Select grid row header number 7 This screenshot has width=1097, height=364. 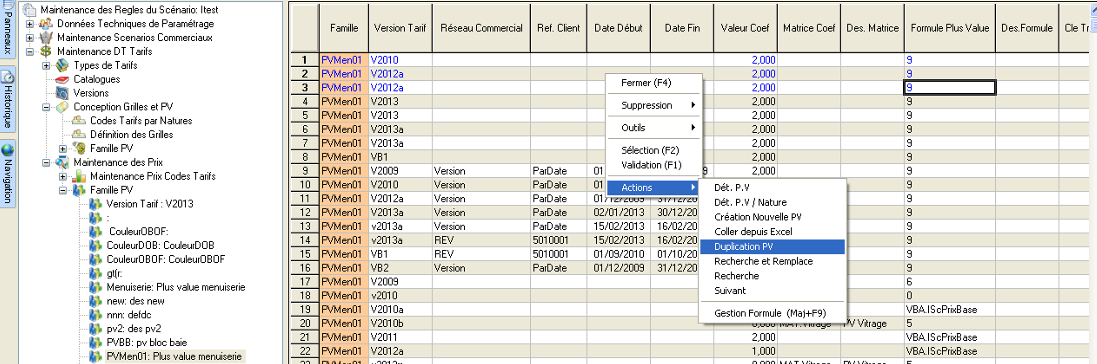point(304,143)
